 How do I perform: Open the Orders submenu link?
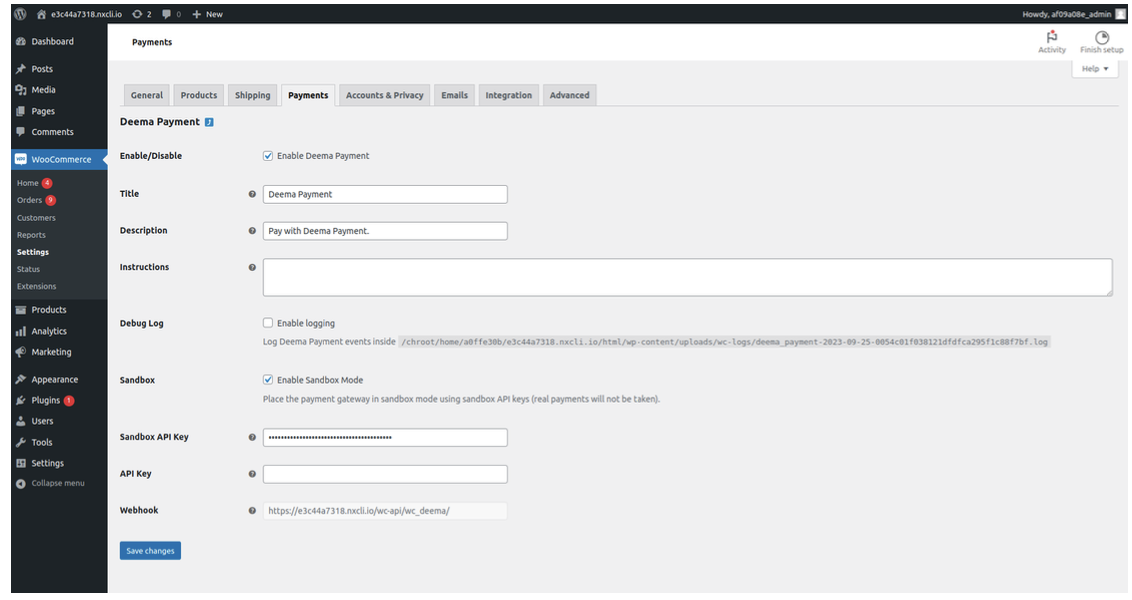[30, 200]
